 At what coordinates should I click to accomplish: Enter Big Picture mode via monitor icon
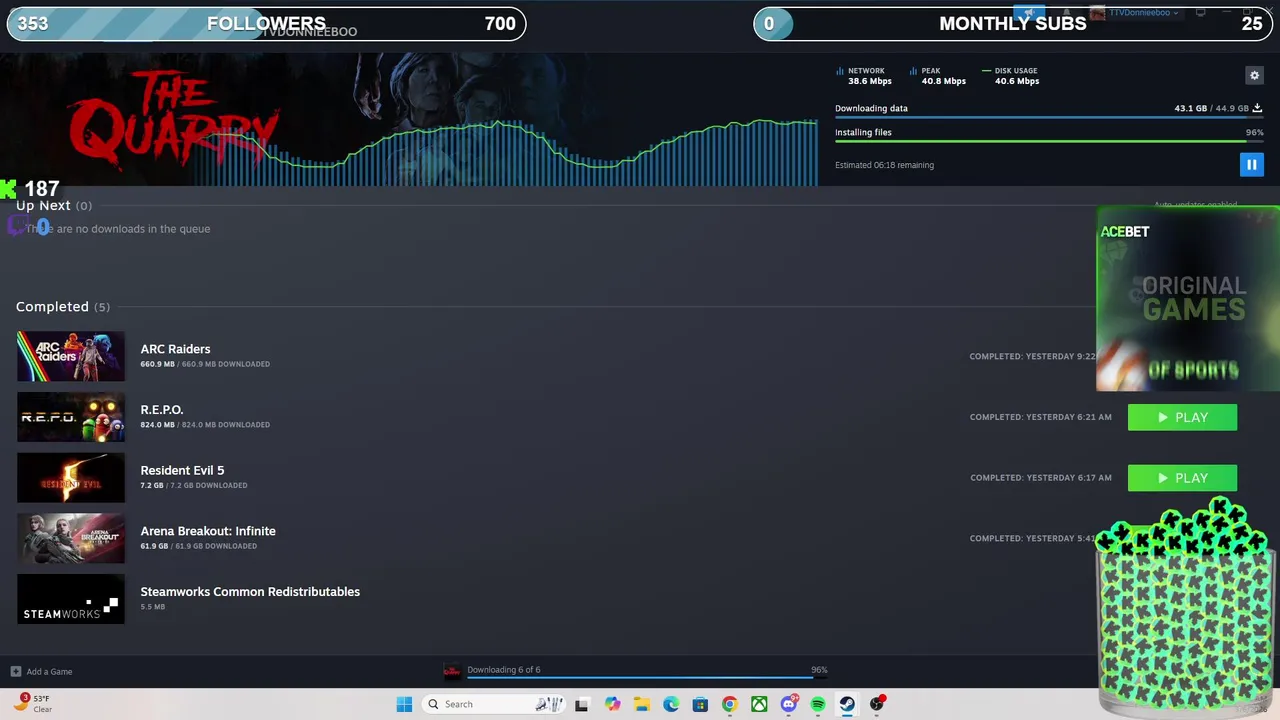[x=1200, y=12]
